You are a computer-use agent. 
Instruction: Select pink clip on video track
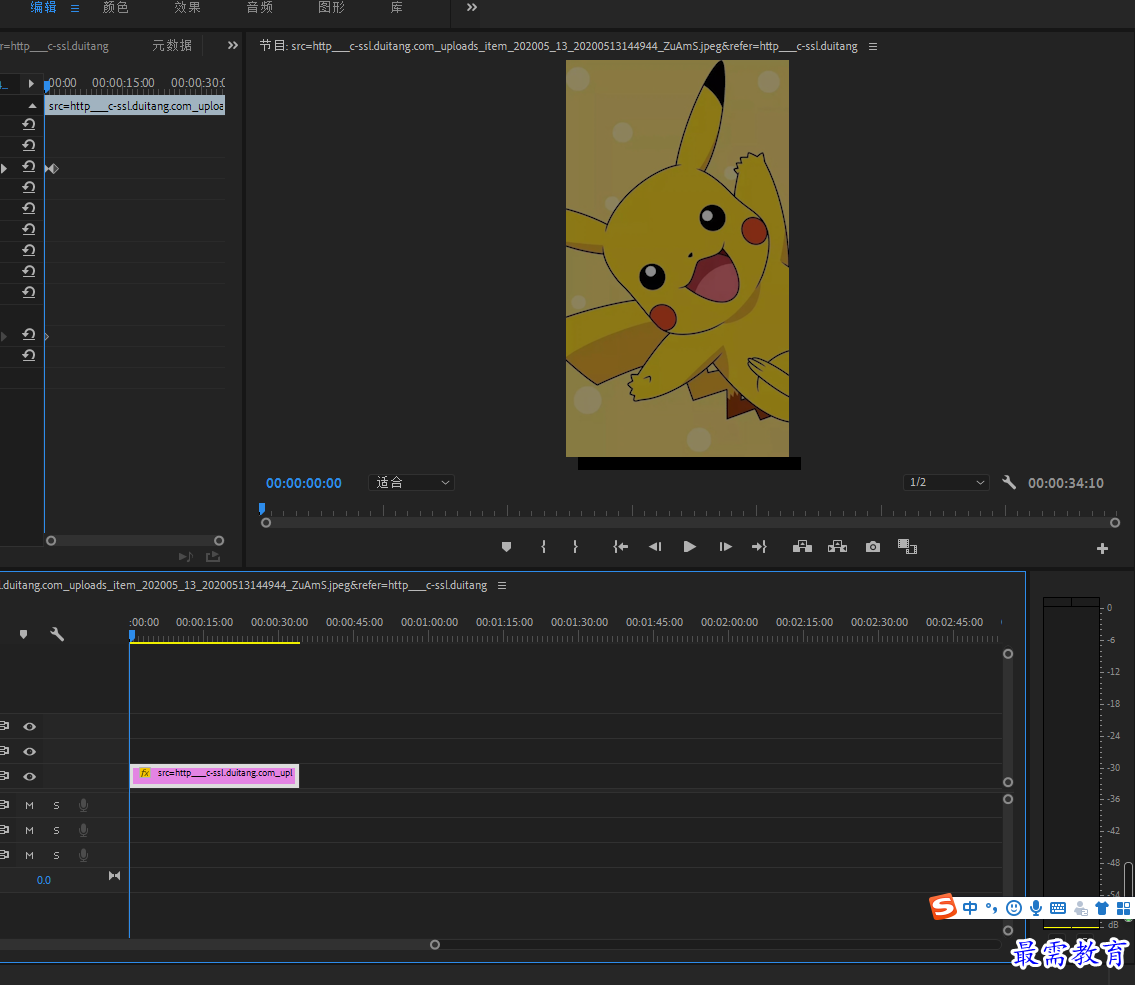214,776
